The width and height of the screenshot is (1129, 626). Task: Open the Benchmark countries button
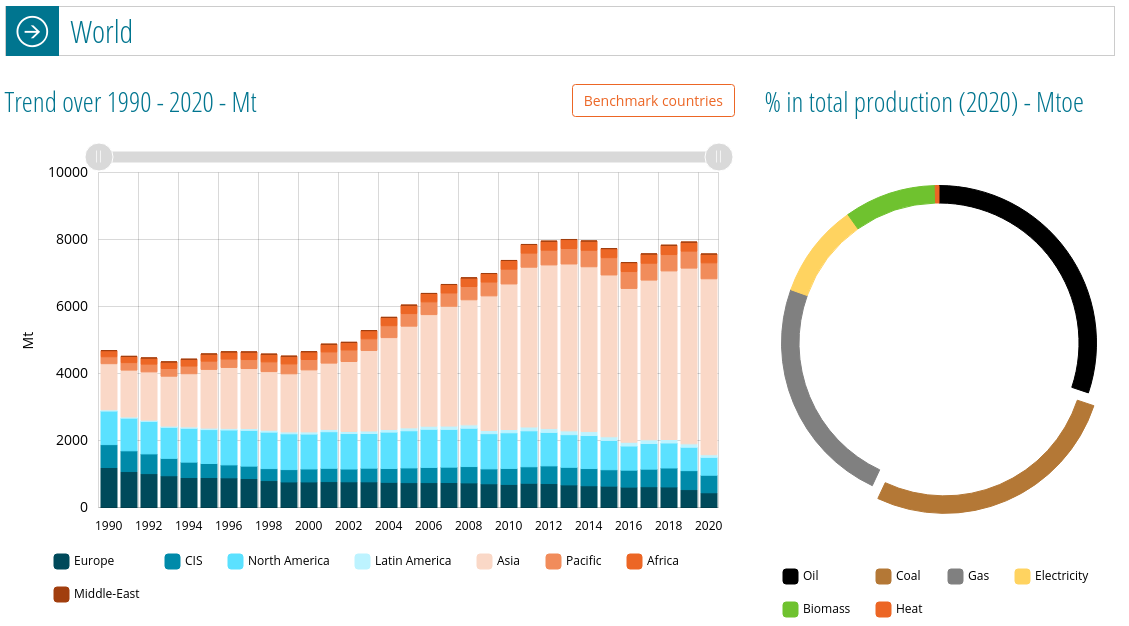653,101
